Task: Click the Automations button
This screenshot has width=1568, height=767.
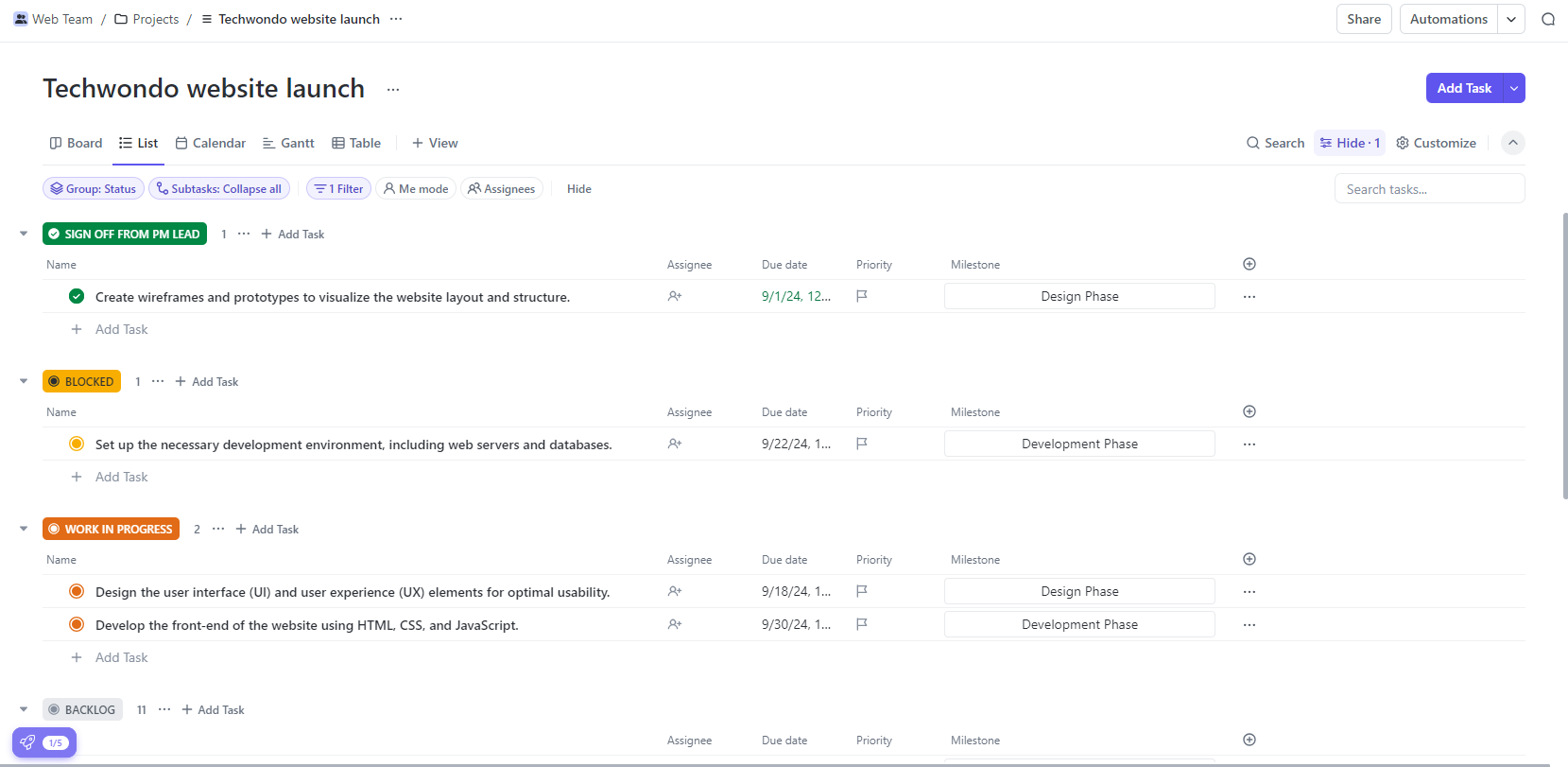Action: 1449,19
